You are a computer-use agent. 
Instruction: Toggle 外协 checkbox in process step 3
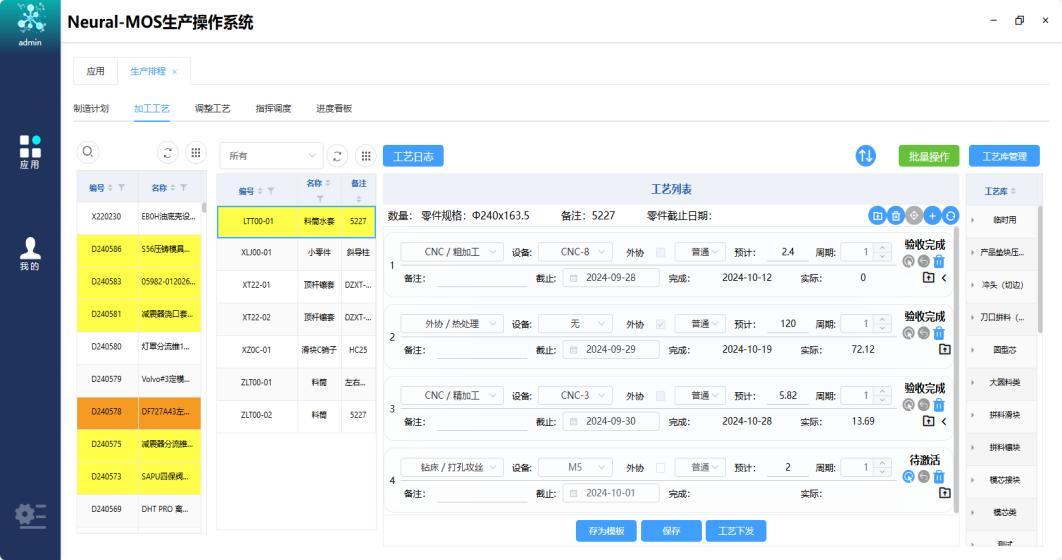659,396
